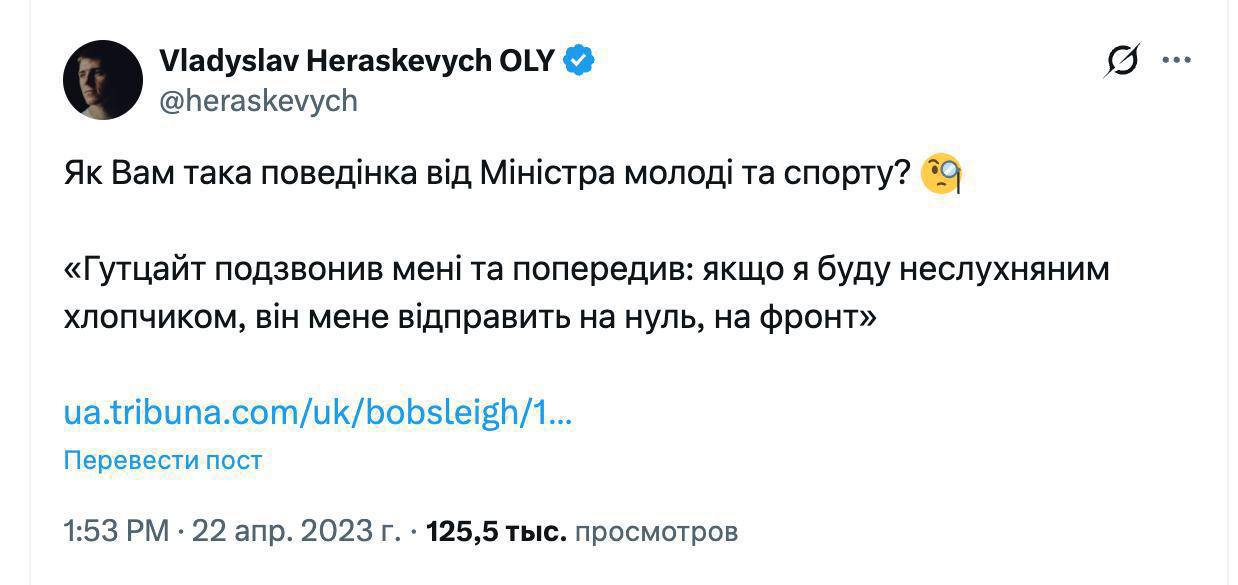Open Vladyslav Heraskevych's profile avatar
The width and height of the screenshot is (1238, 585).
(x=103, y=80)
